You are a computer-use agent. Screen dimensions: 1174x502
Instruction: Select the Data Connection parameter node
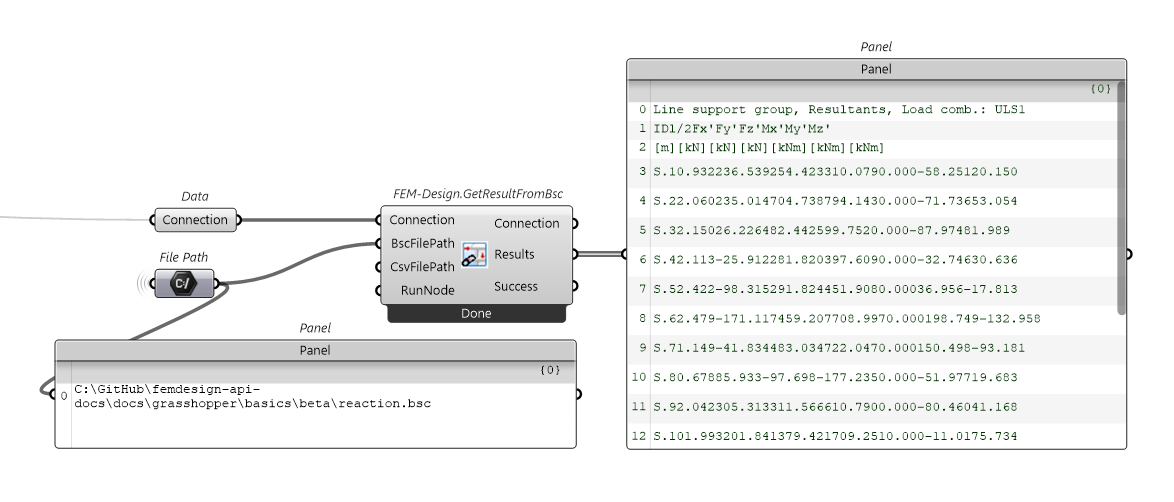tap(195, 220)
